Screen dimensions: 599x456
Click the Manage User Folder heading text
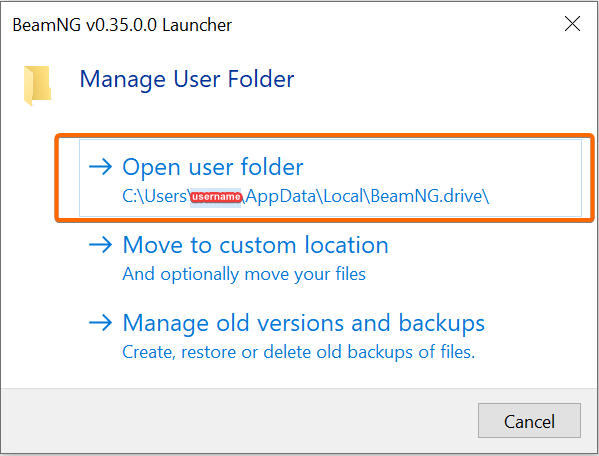point(187,79)
